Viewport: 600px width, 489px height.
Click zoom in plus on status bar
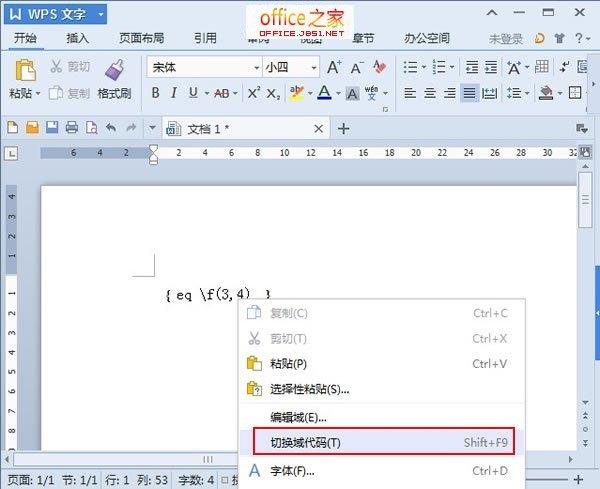[578, 479]
